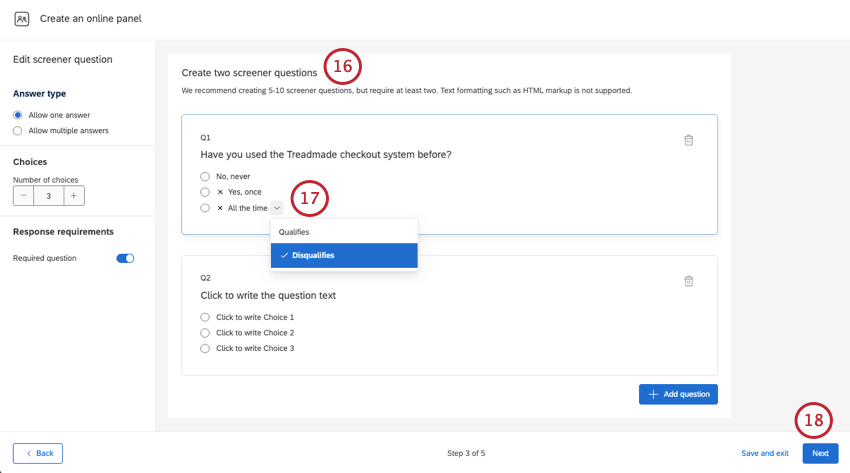Delete question Q1 with trash icon
The image size is (850, 473).
688,140
